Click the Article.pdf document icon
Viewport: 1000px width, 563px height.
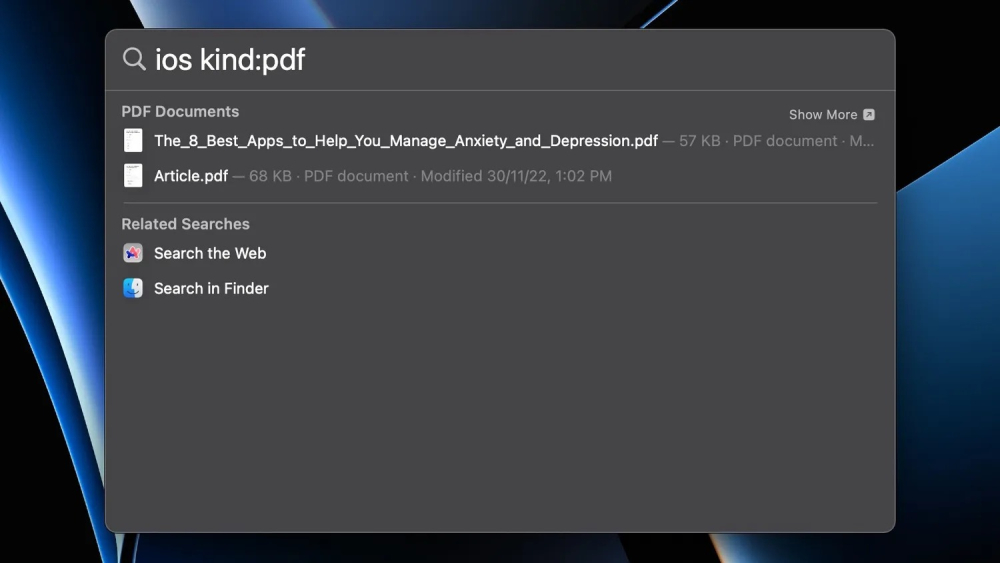pyautogui.click(x=133, y=176)
